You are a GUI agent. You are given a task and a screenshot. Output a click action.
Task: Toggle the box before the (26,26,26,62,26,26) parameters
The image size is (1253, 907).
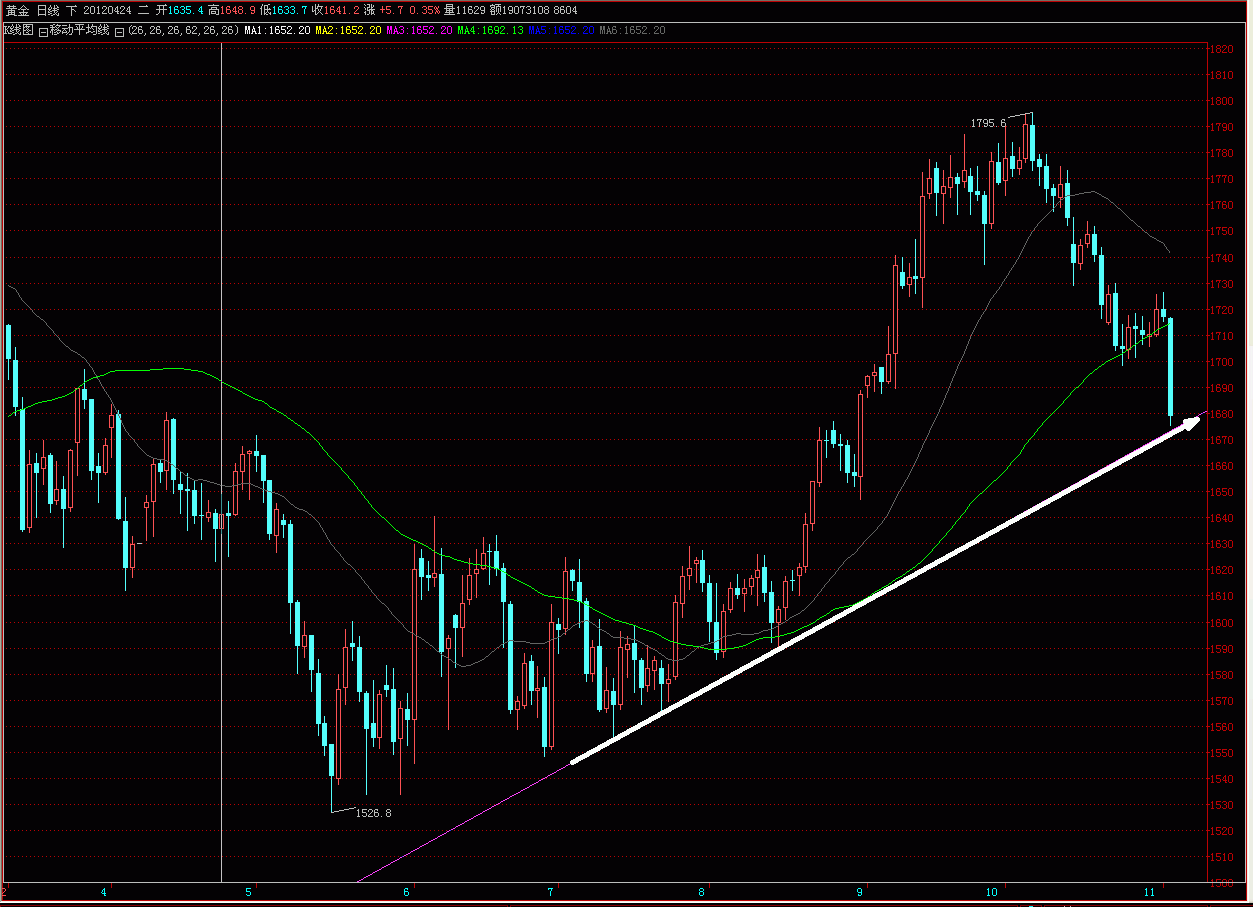[119, 31]
